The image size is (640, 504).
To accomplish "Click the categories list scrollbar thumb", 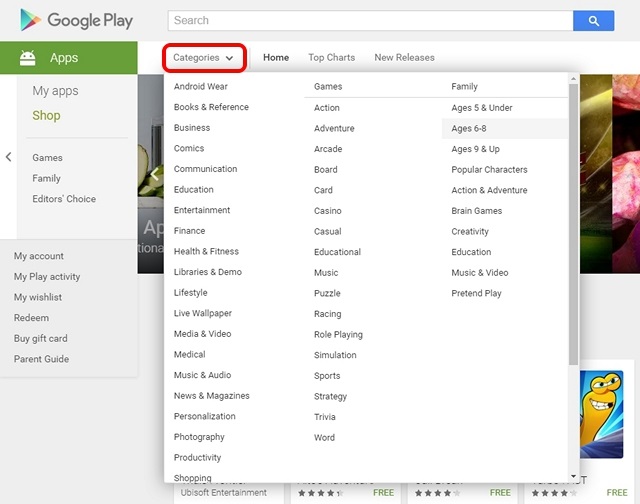I will click(573, 224).
